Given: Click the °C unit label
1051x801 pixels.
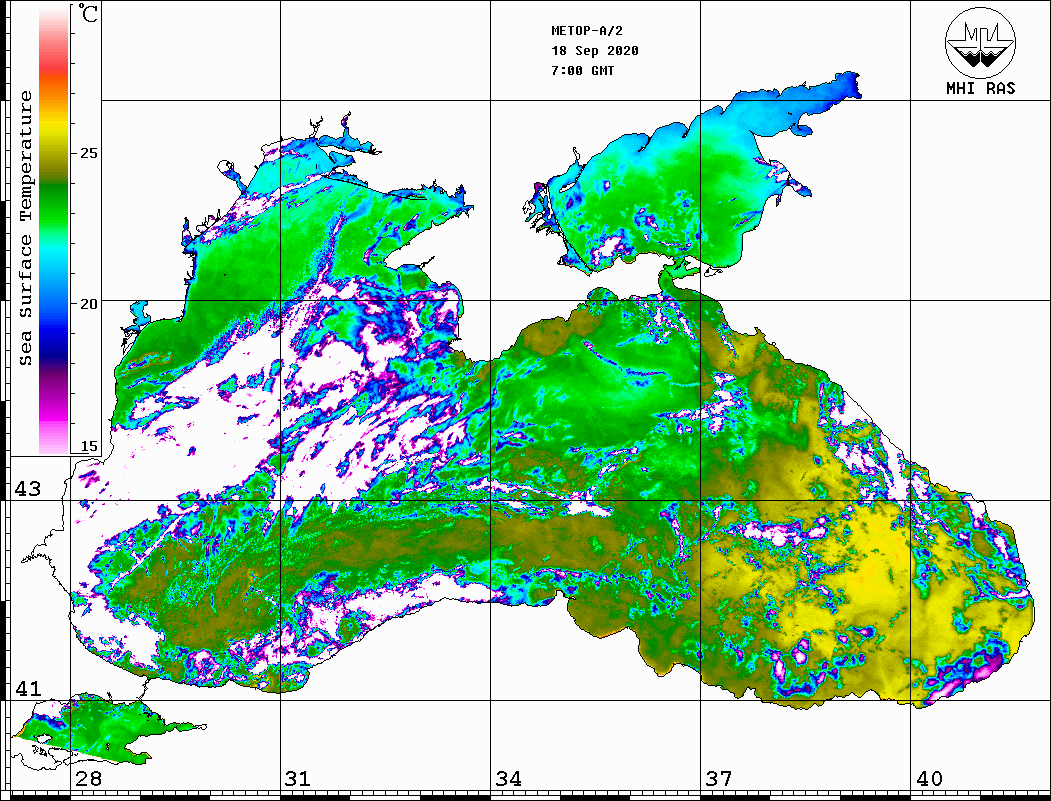Looking at the screenshot, I should (86, 13).
